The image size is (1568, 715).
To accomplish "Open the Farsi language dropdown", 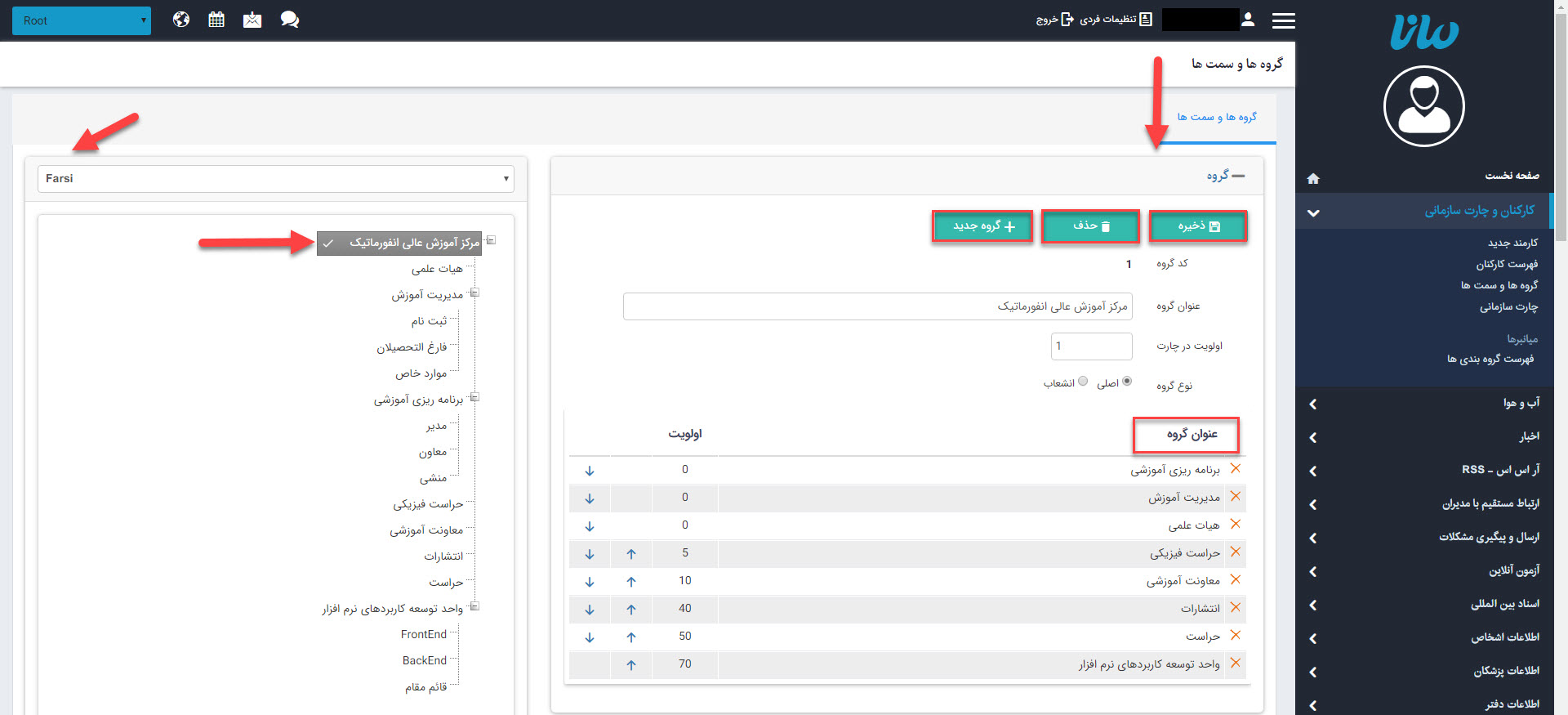I will [x=276, y=179].
